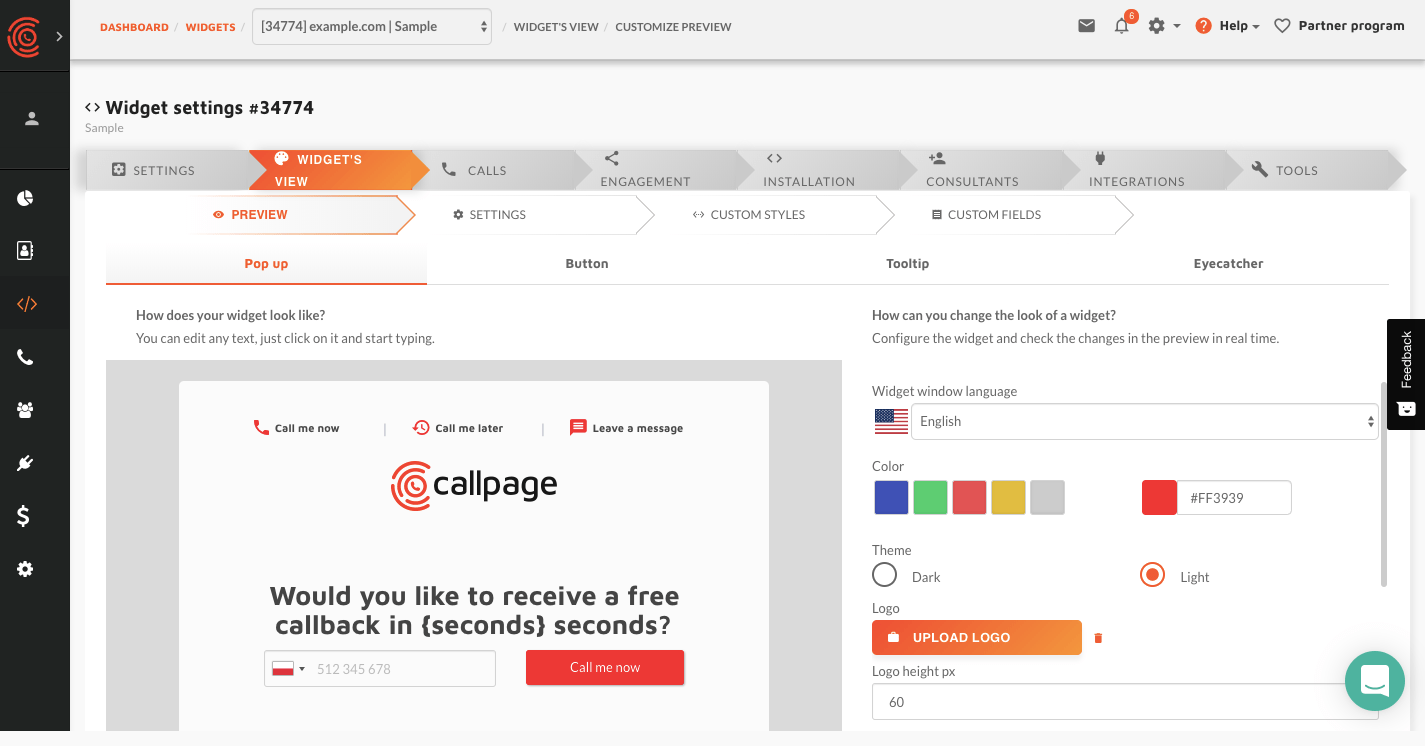Open the team users sidebar icon

pyautogui.click(x=26, y=410)
